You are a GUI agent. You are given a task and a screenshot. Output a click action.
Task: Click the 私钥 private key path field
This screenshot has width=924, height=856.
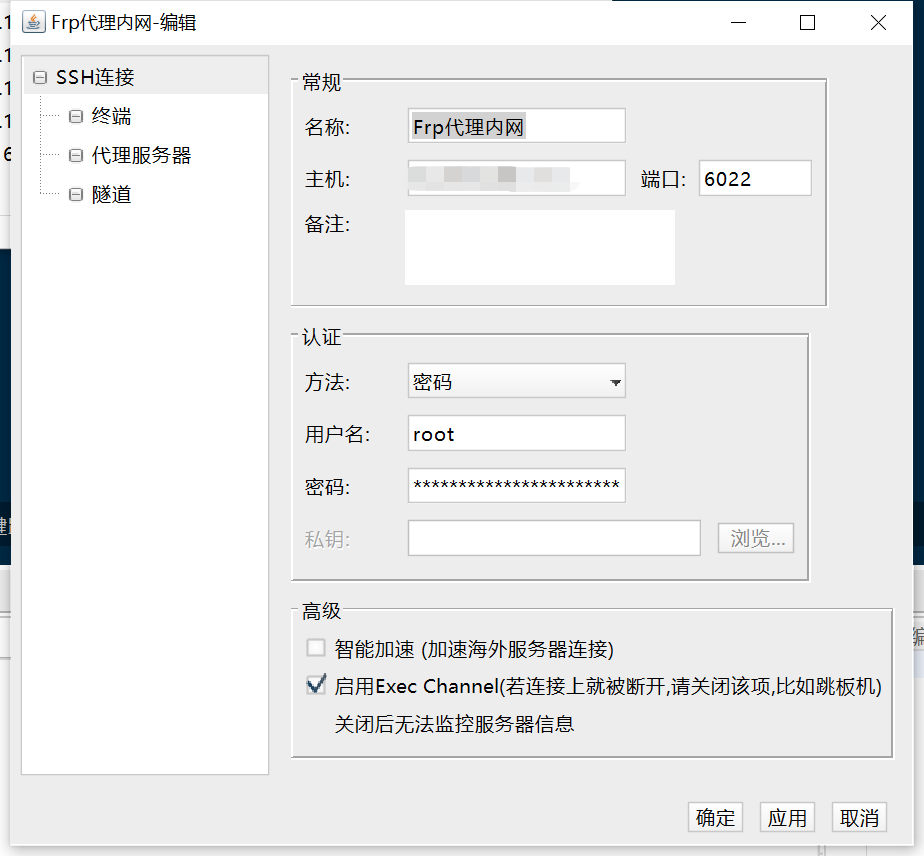pyautogui.click(x=555, y=538)
